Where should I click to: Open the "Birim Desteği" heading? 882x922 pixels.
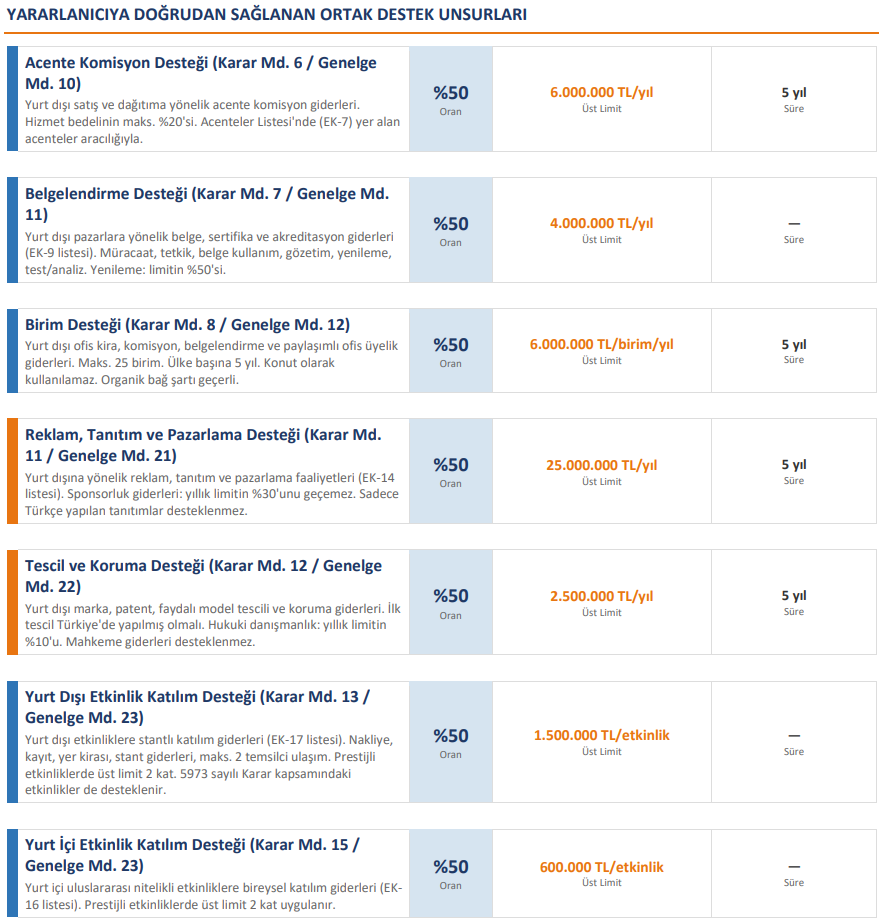coord(187,324)
